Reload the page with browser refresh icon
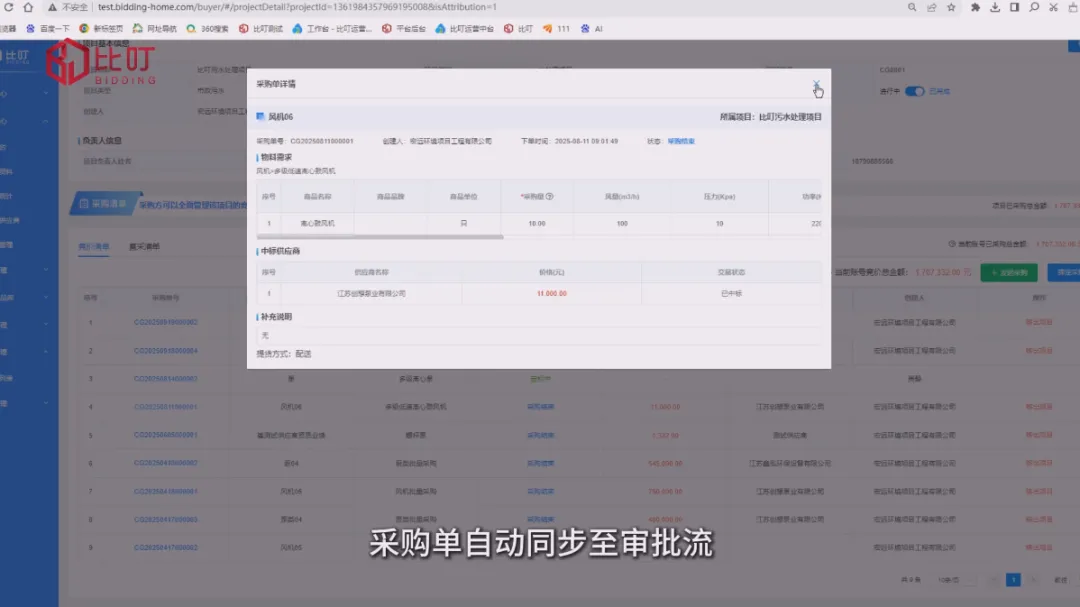Screen dimensions: 1080x607 (9, 7)
